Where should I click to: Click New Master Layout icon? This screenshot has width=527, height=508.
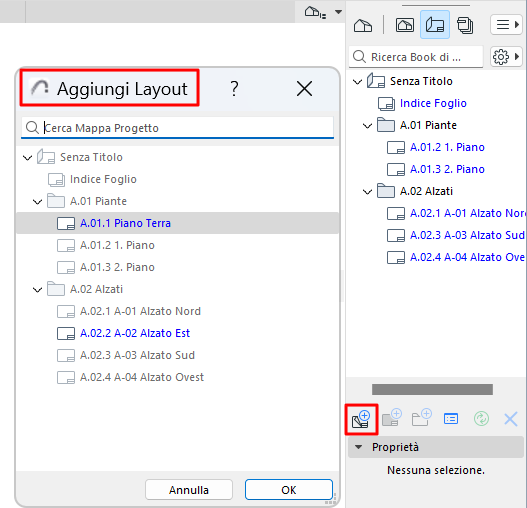coord(392,418)
